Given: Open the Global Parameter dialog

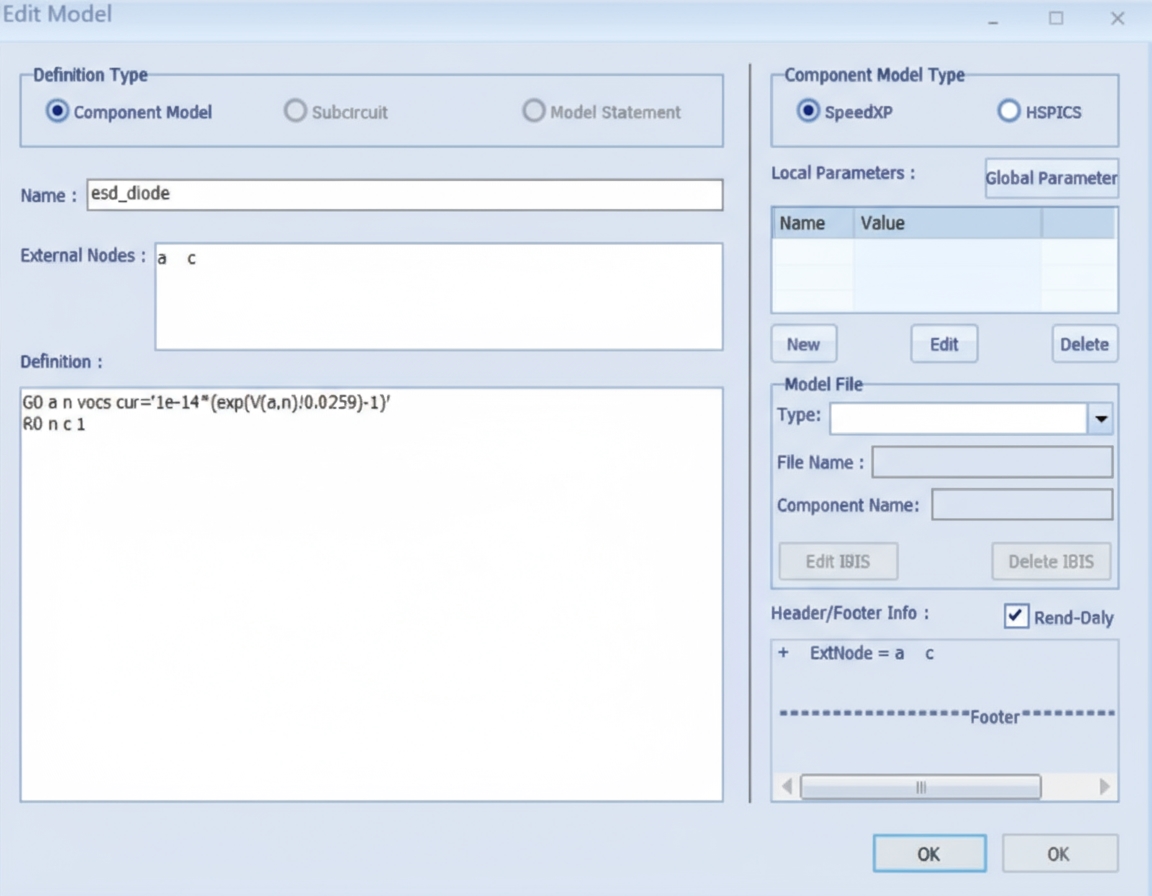Looking at the screenshot, I should (1051, 178).
